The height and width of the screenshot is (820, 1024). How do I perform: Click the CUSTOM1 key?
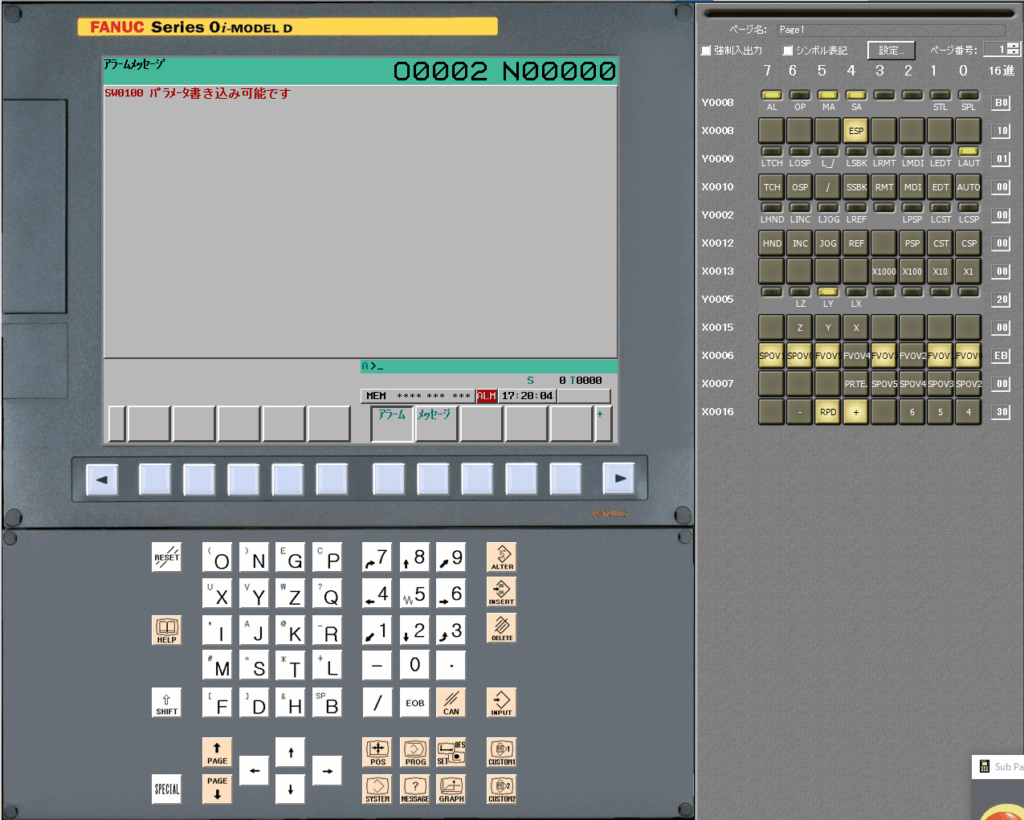click(x=502, y=752)
